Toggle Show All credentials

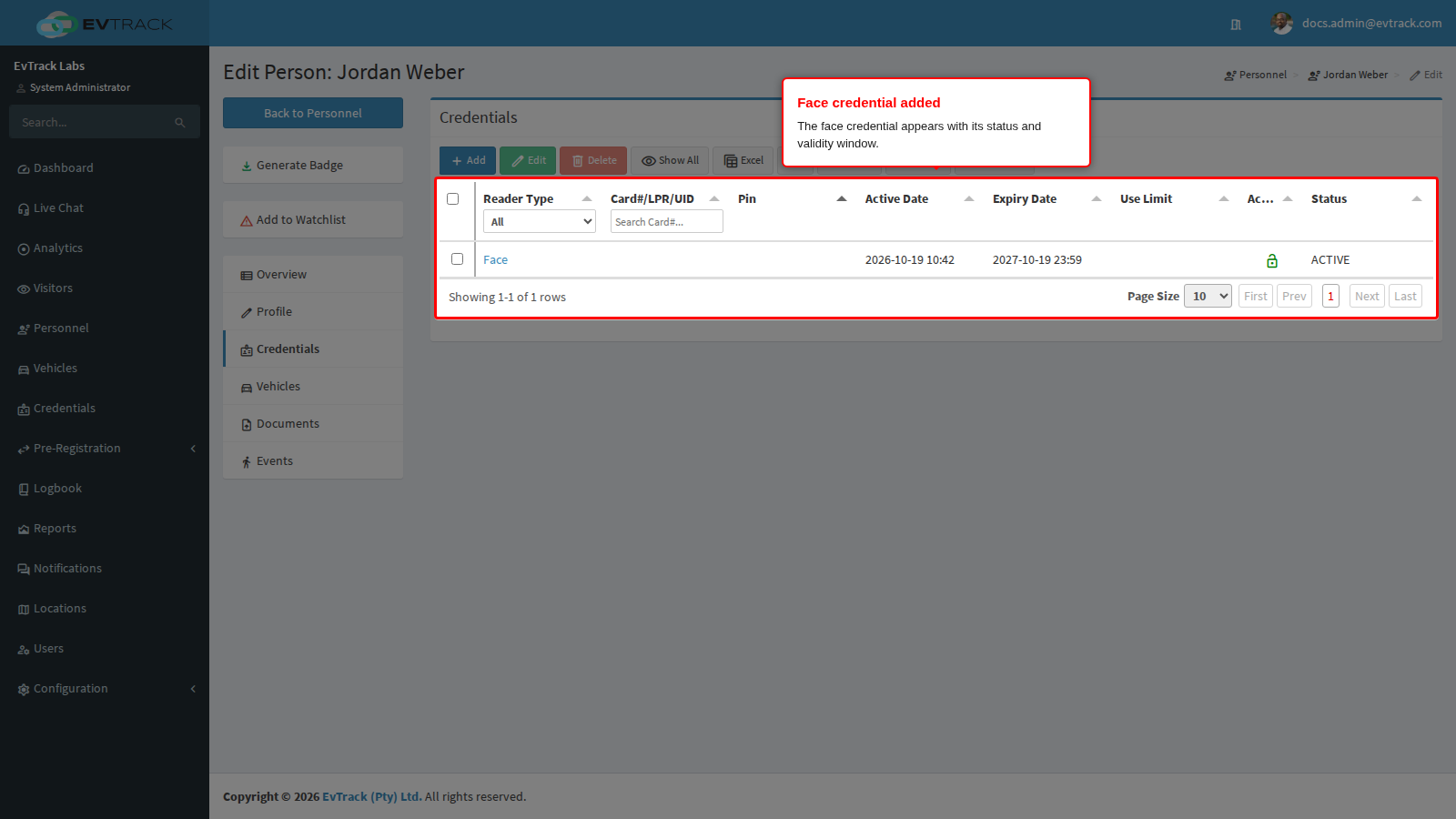click(x=670, y=160)
